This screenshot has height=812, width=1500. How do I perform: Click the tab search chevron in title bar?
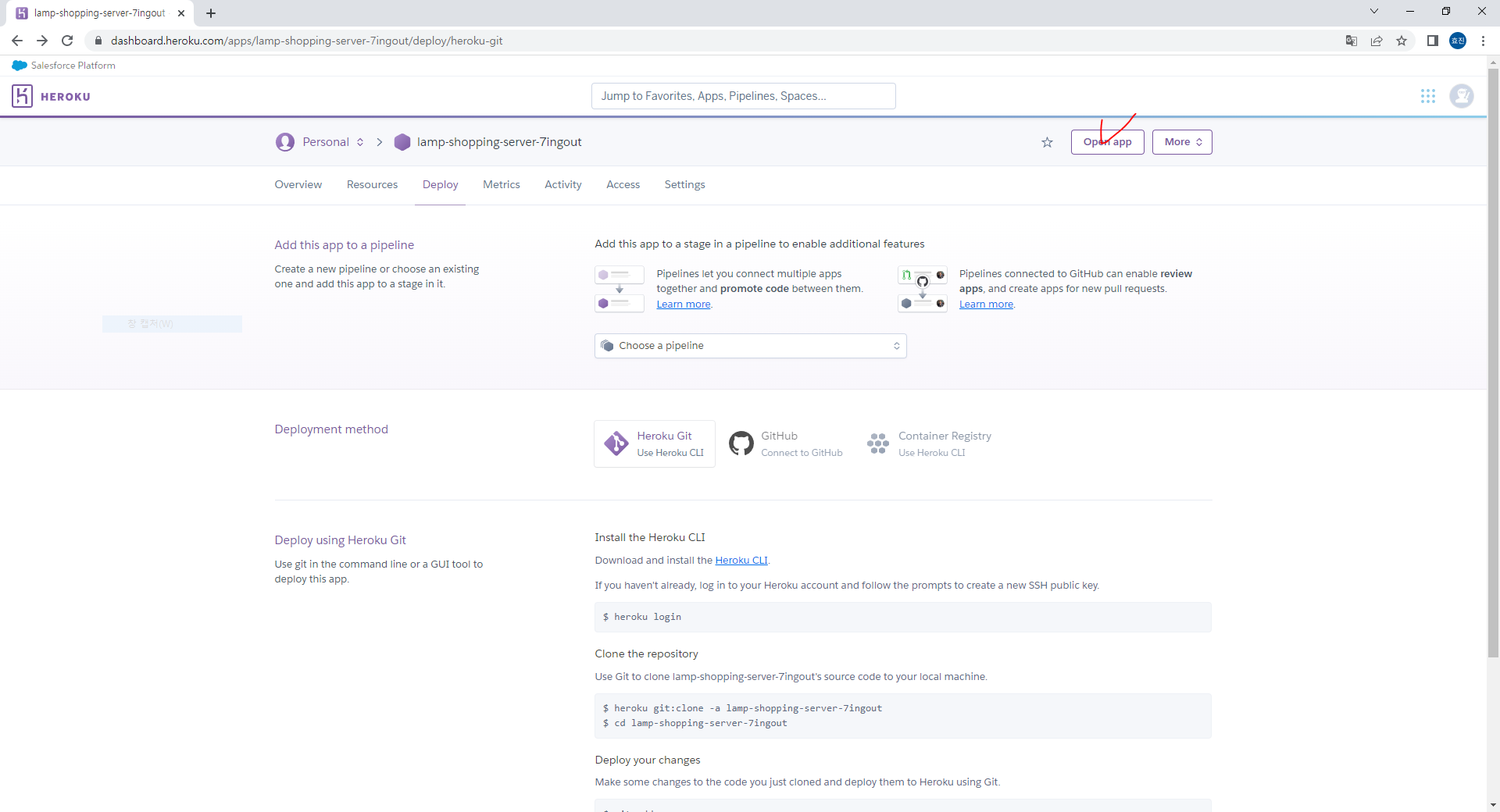[x=1374, y=11]
